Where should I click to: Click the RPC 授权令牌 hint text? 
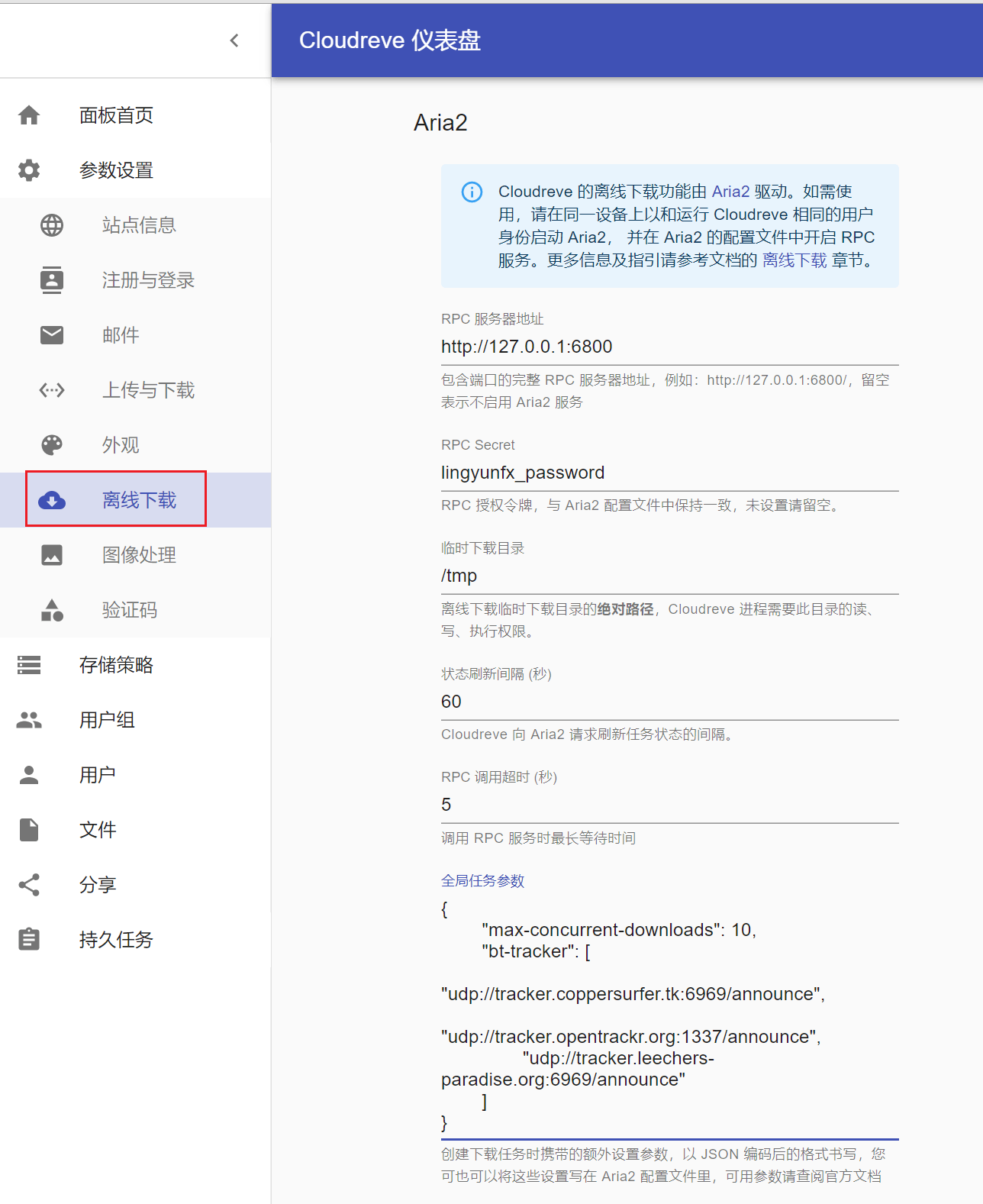(x=643, y=505)
